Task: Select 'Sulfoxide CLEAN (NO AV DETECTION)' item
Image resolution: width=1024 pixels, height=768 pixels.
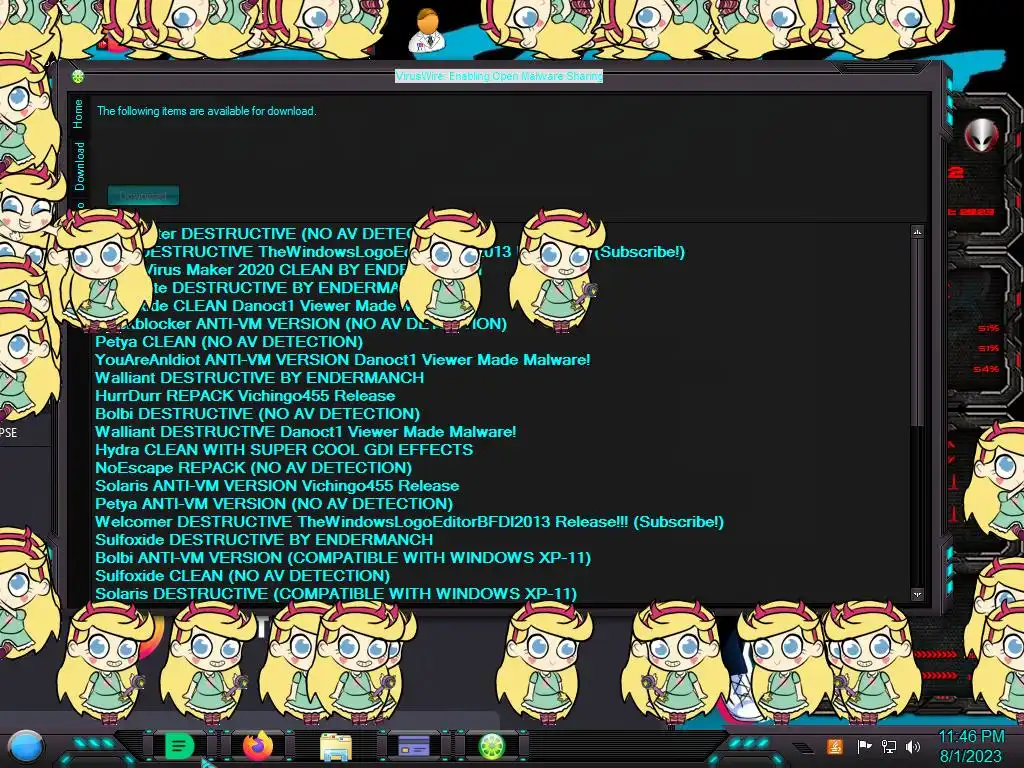Action: [242, 576]
